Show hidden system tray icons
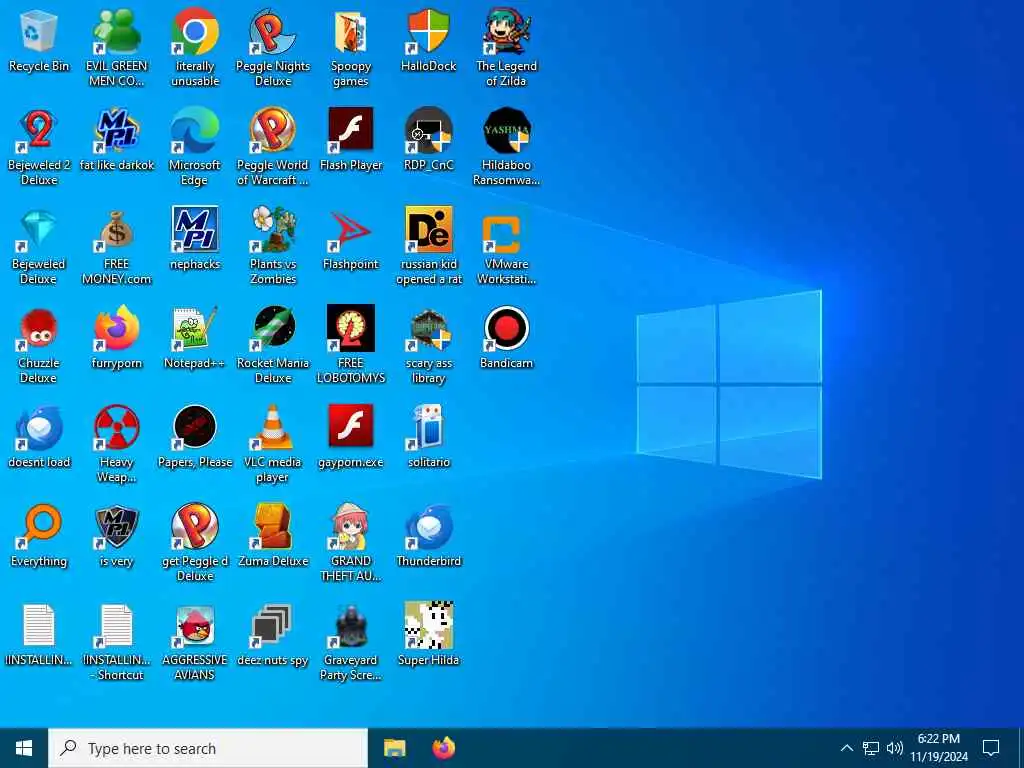Image resolution: width=1024 pixels, height=768 pixels. coord(846,748)
